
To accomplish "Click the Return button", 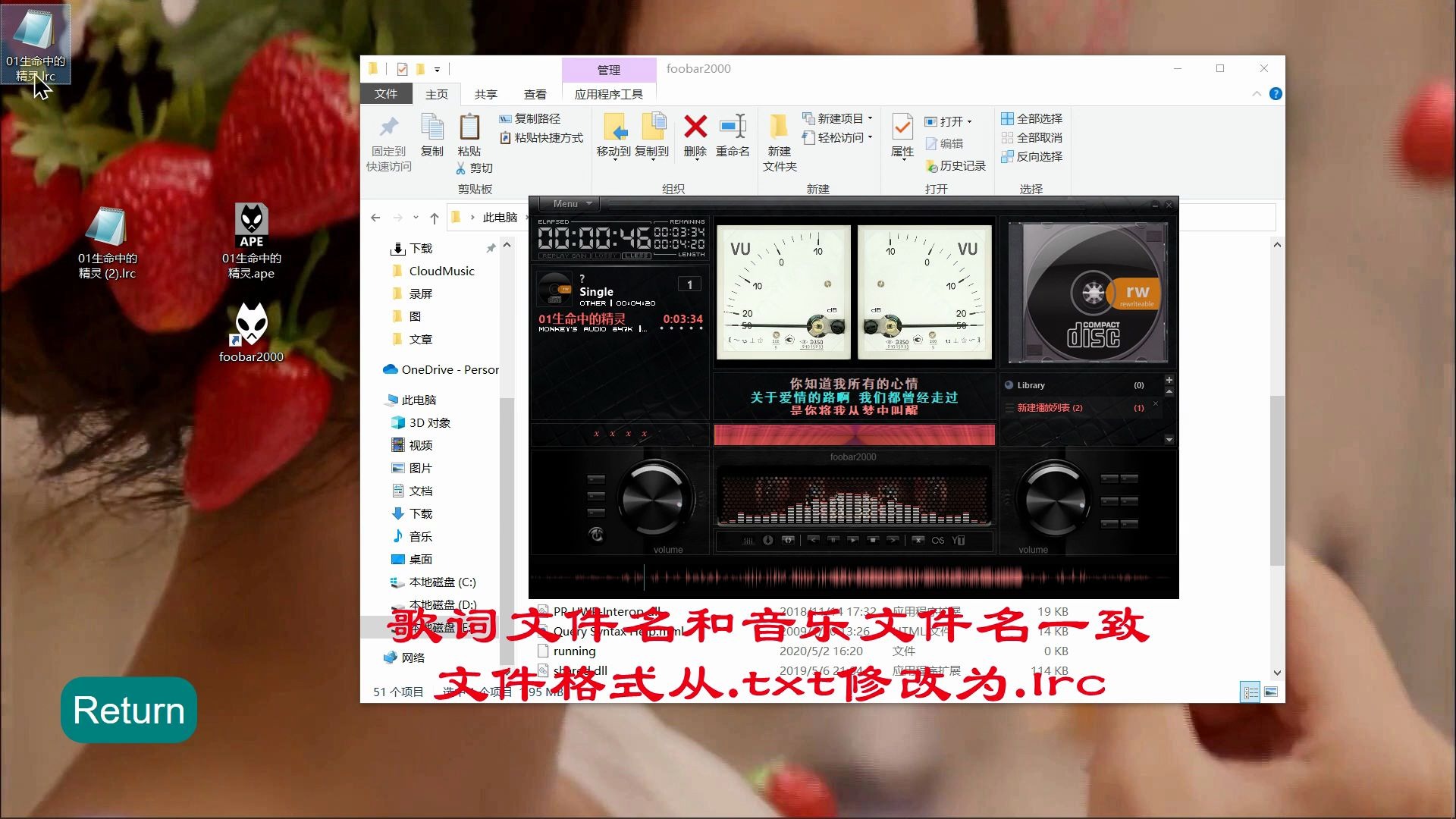I will coord(127,710).
